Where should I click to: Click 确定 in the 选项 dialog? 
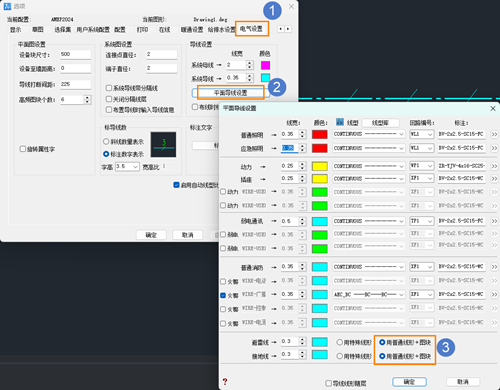click(151, 235)
